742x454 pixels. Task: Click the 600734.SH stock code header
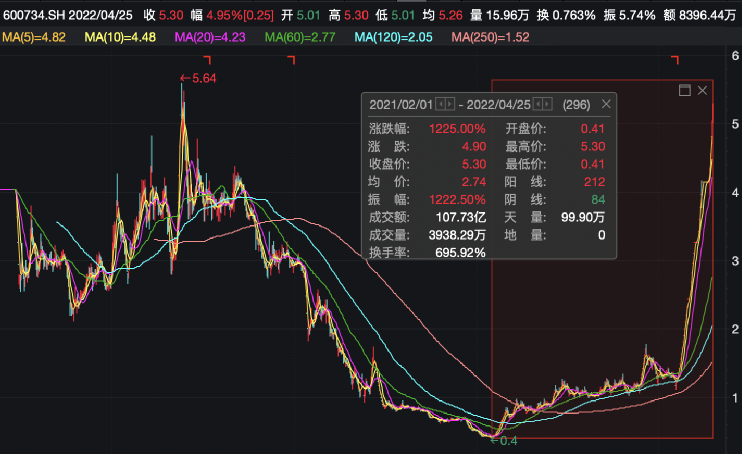(x=34, y=15)
